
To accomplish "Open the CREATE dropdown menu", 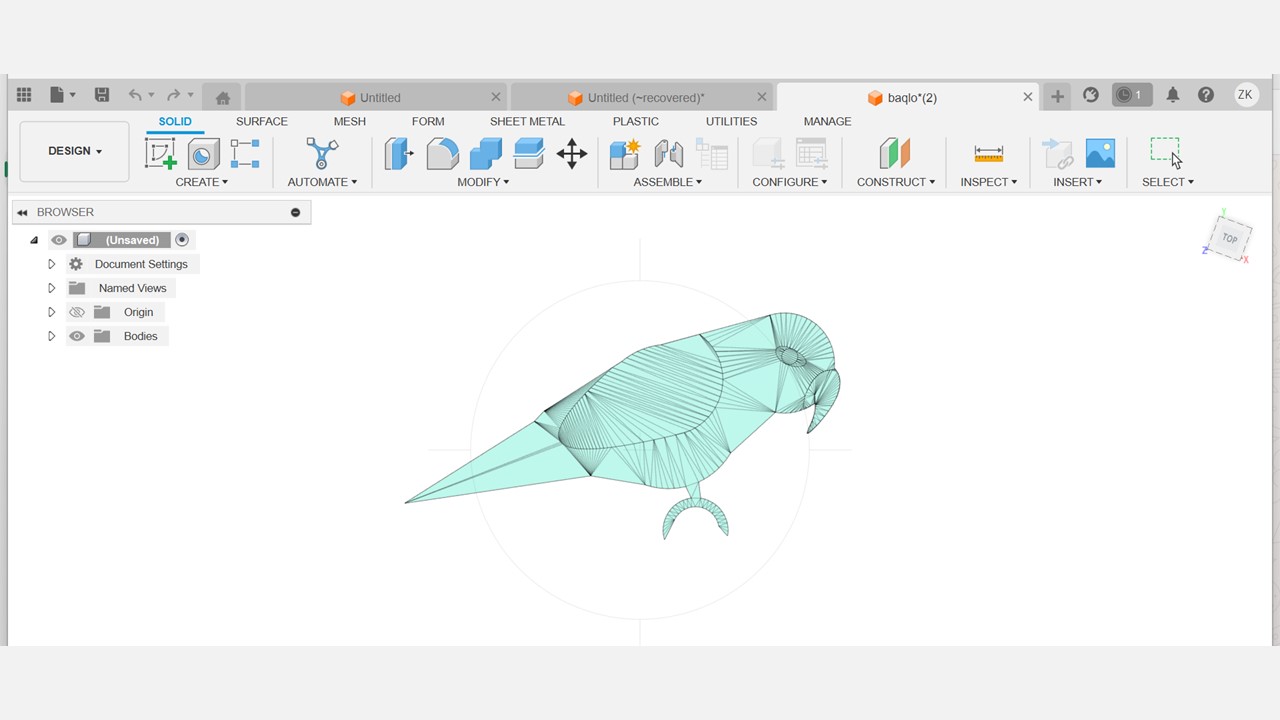I will pos(202,182).
